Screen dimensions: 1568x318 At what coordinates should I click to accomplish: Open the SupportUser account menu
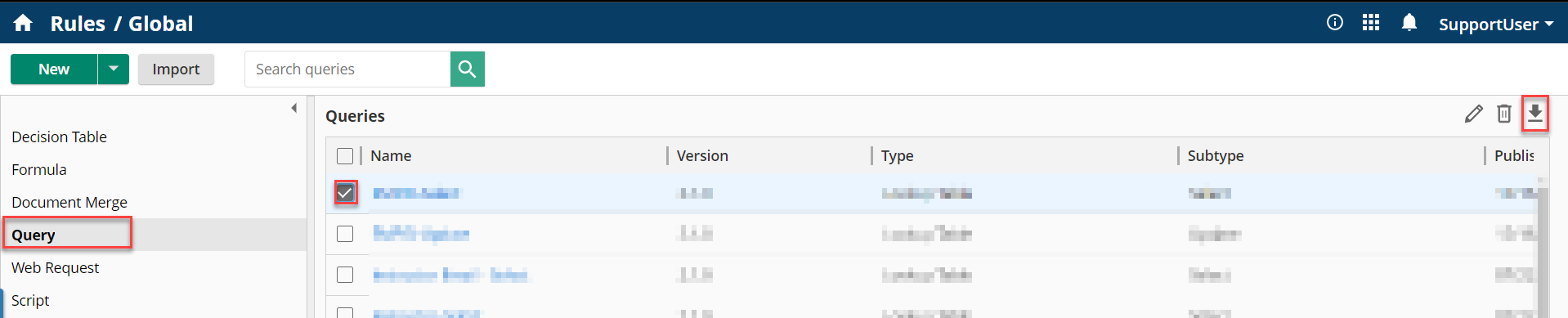[x=1496, y=24]
